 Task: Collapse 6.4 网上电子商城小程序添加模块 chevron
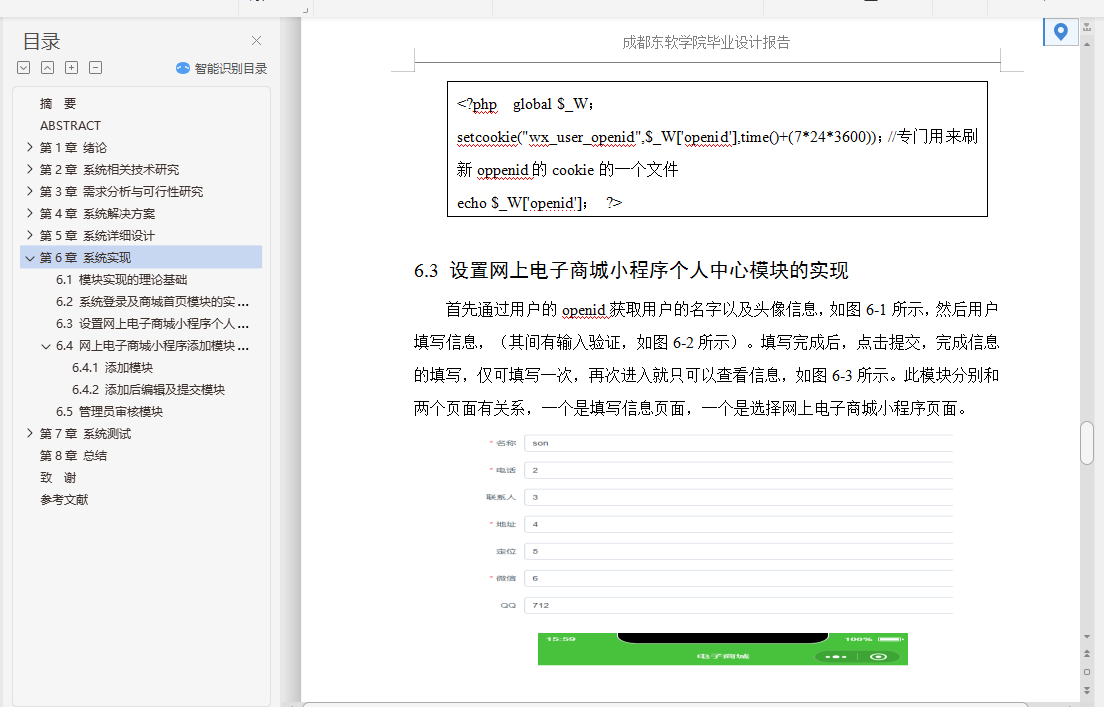46,346
